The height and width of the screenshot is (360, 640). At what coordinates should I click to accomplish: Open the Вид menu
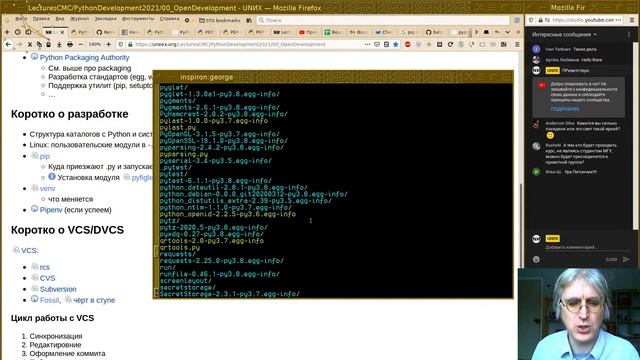click(60, 19)
